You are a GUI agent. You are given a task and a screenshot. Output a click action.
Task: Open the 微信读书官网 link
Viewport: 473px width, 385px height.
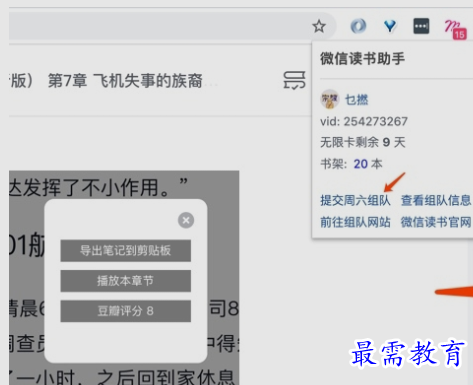click(x=436, y=222)
